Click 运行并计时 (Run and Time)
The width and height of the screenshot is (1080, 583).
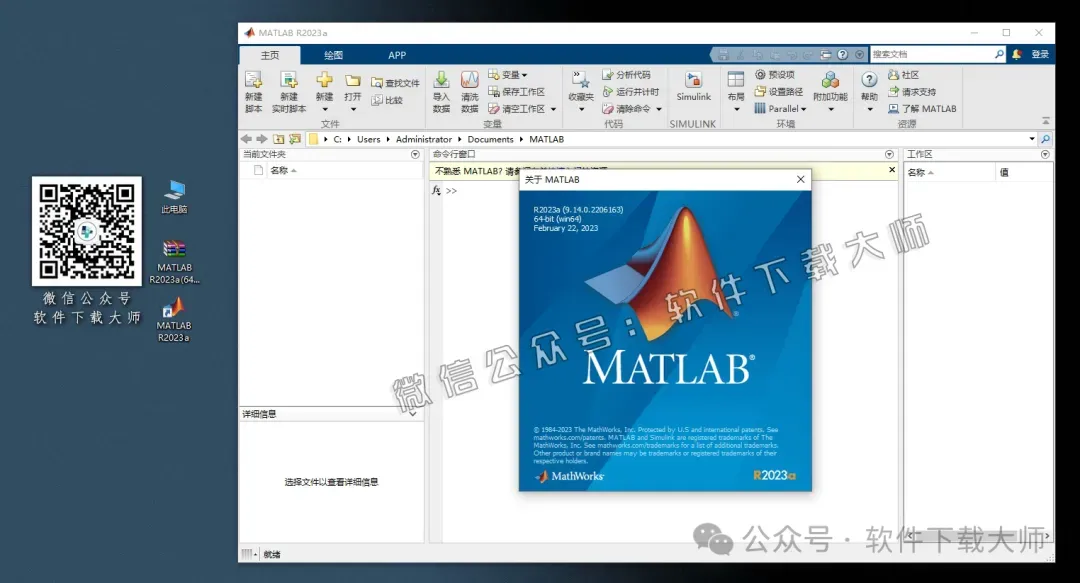coord(631,92)
